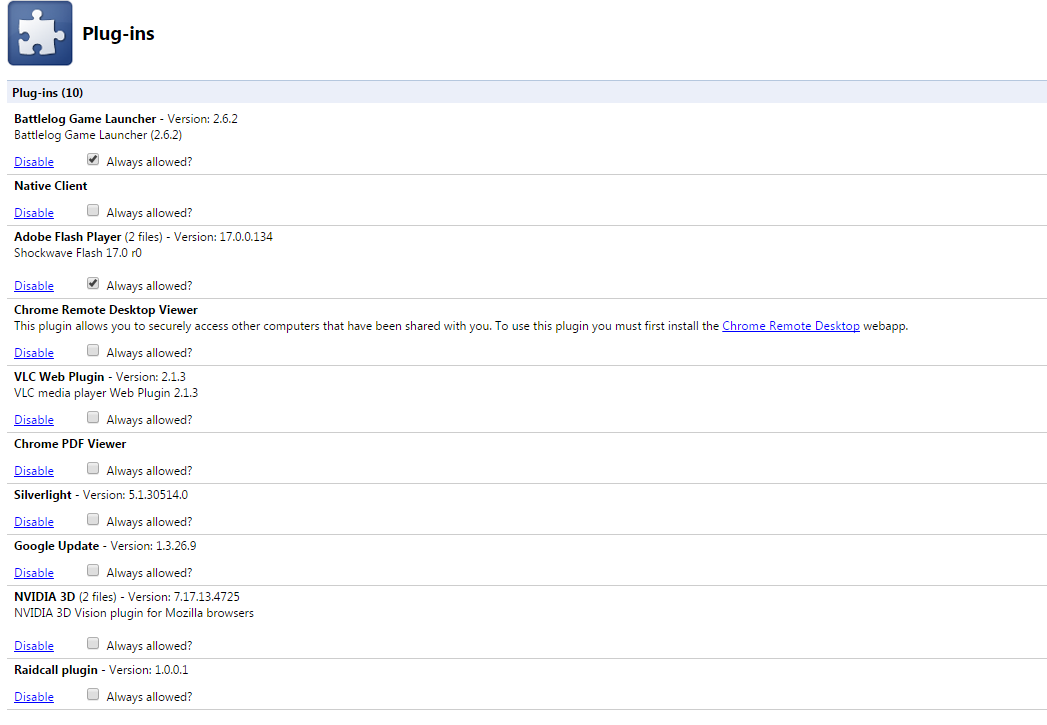1047x725 pixels.
Task: Disable the Native Client plug-in
Action: coord(34,213)
